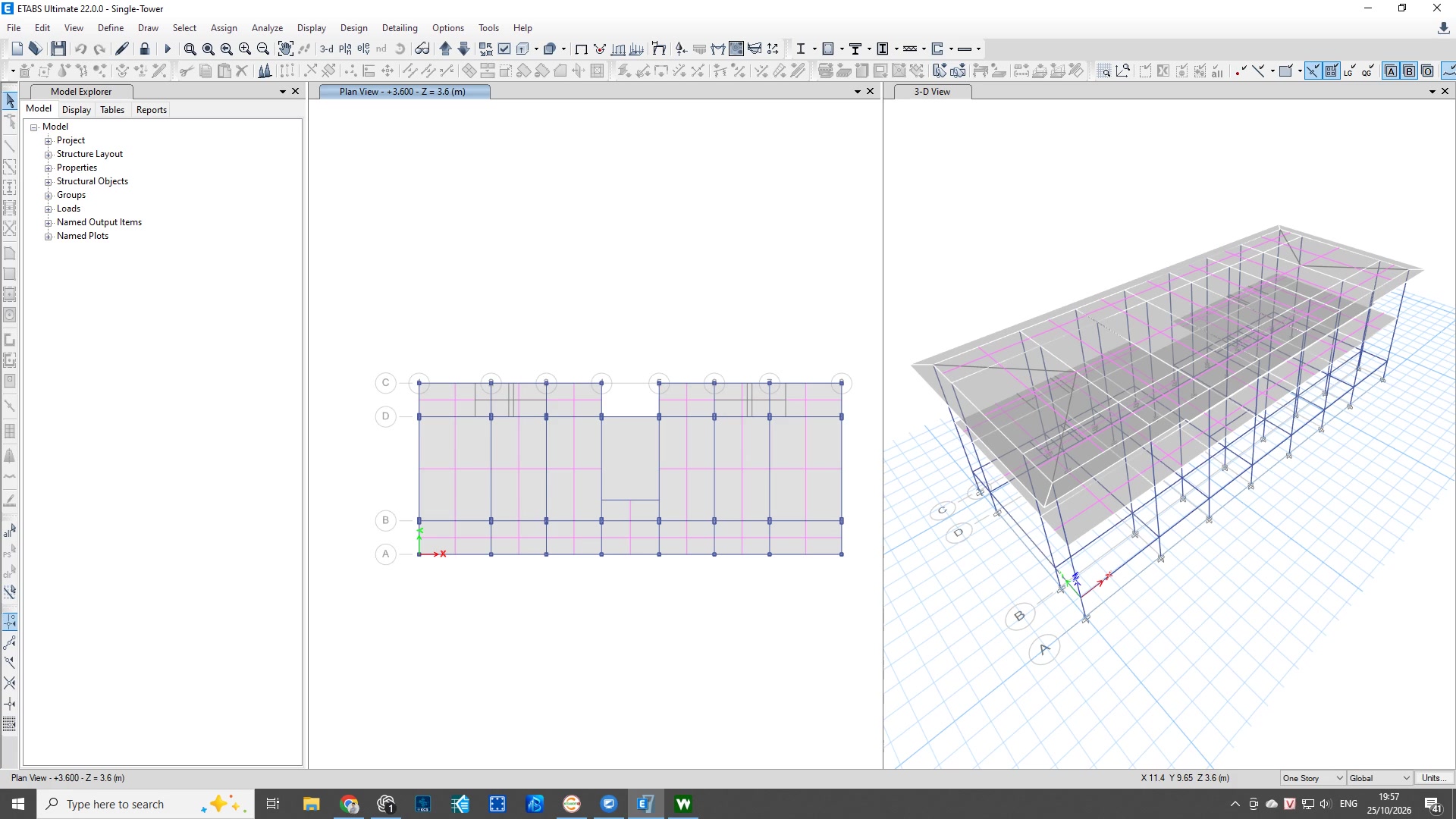Viewport: 1456px width, 819px height.
Task: Open the Analyze menu
Action: coord(267,28)
